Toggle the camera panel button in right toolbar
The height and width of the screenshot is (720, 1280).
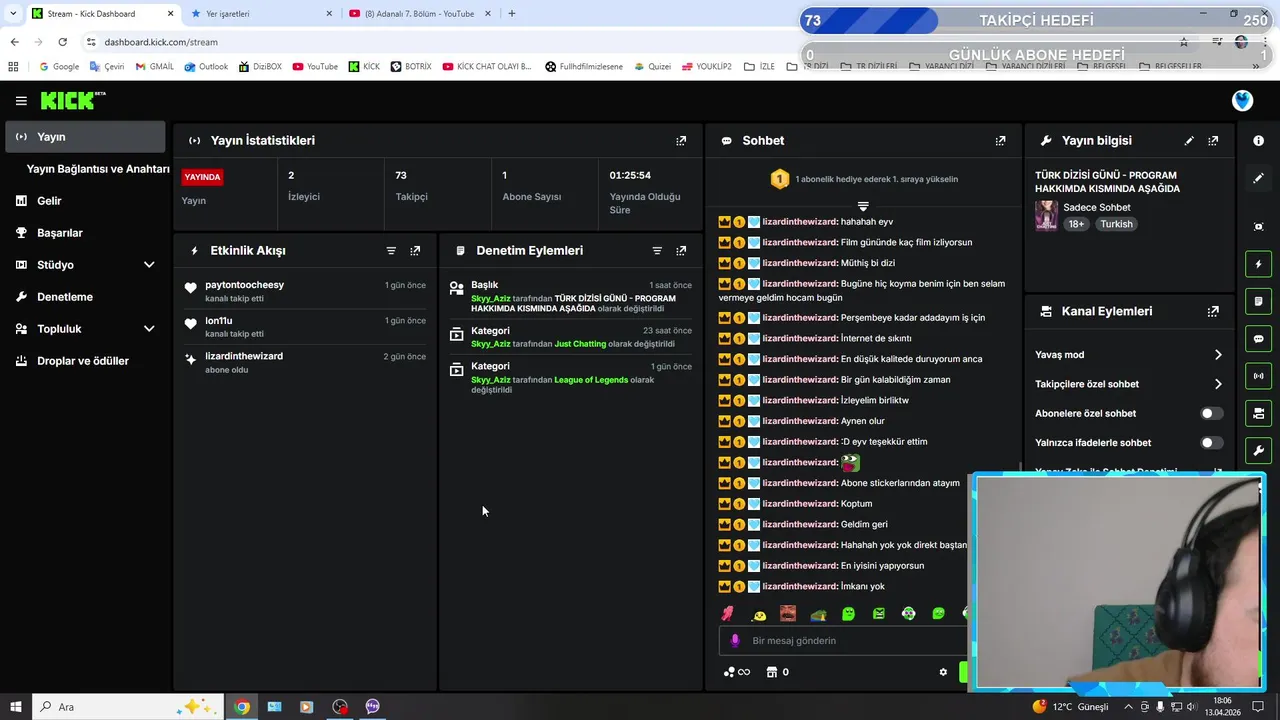(x=1259, y=413)
